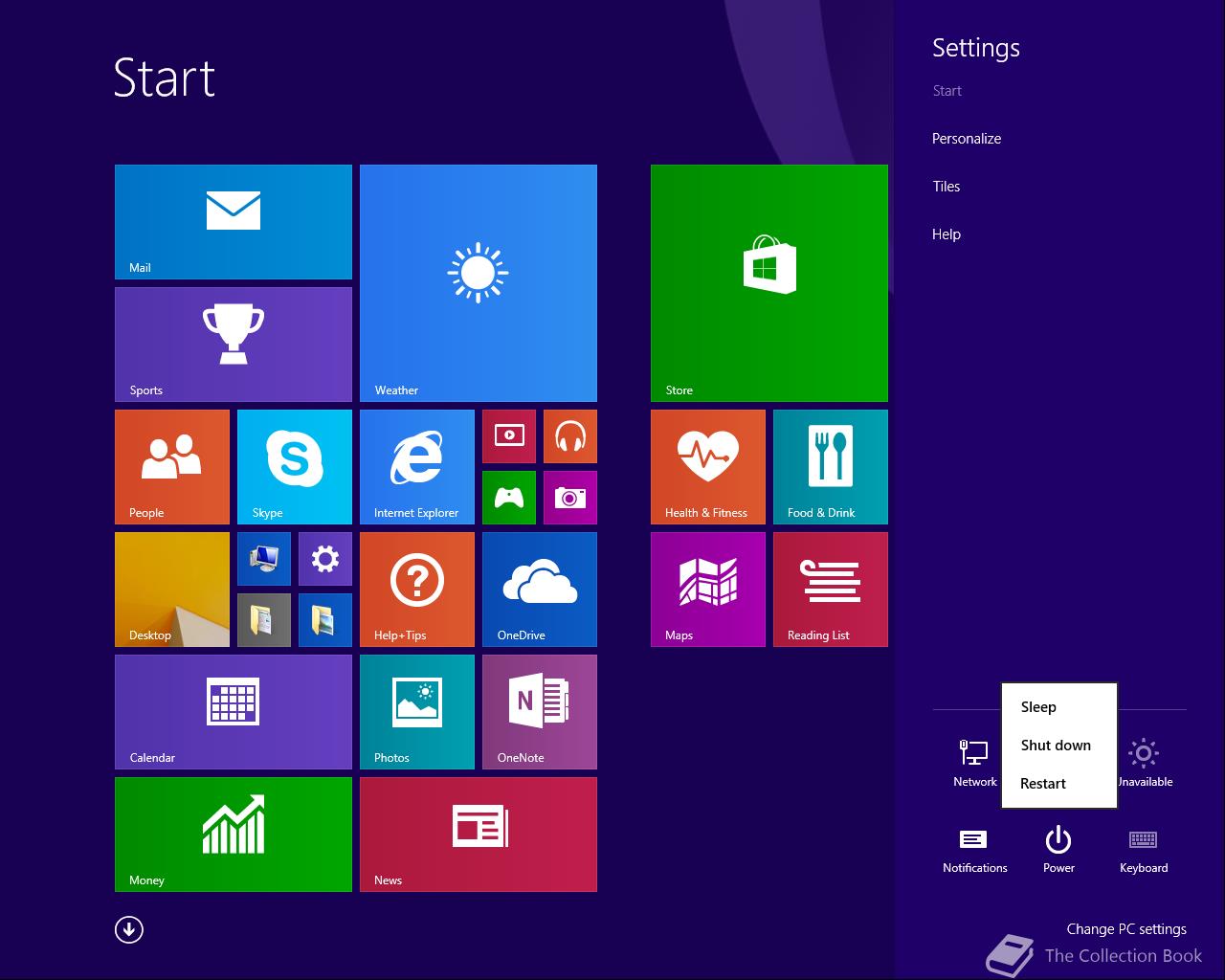Open the Mail tile
This screenshot has width=1225, height=980.
tap(234, 222)
